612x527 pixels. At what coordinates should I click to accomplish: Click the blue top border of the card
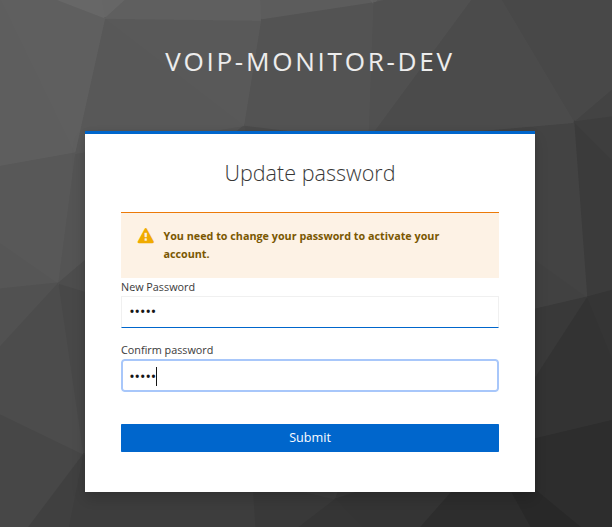tap(310, 133)
